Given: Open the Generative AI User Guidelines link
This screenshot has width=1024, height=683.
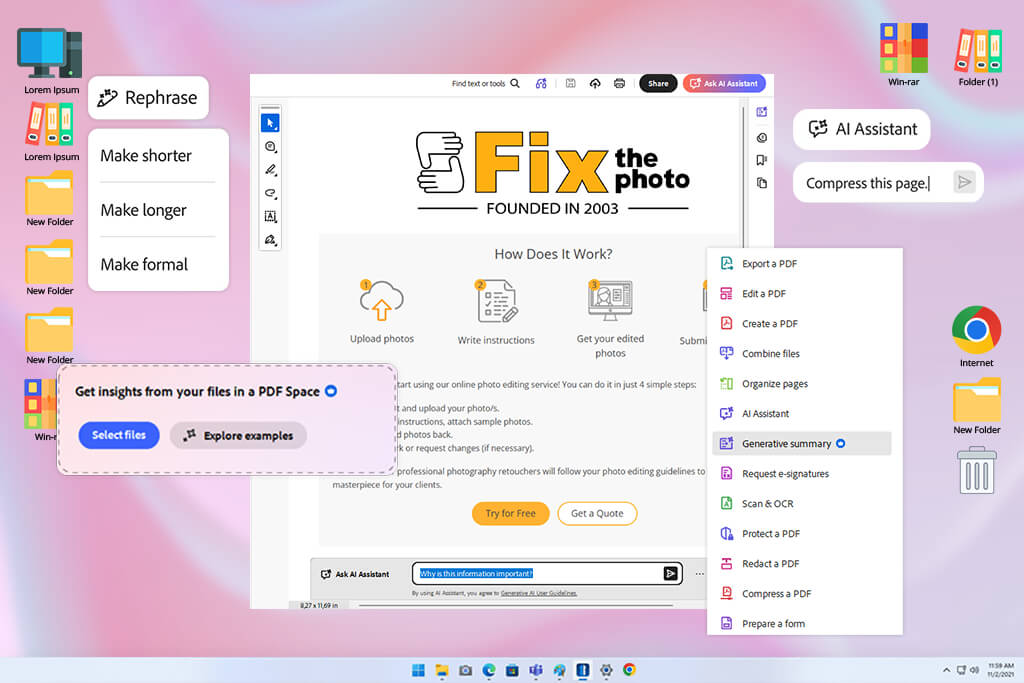Looking at the screenshot, I should (x=539, y=594).
